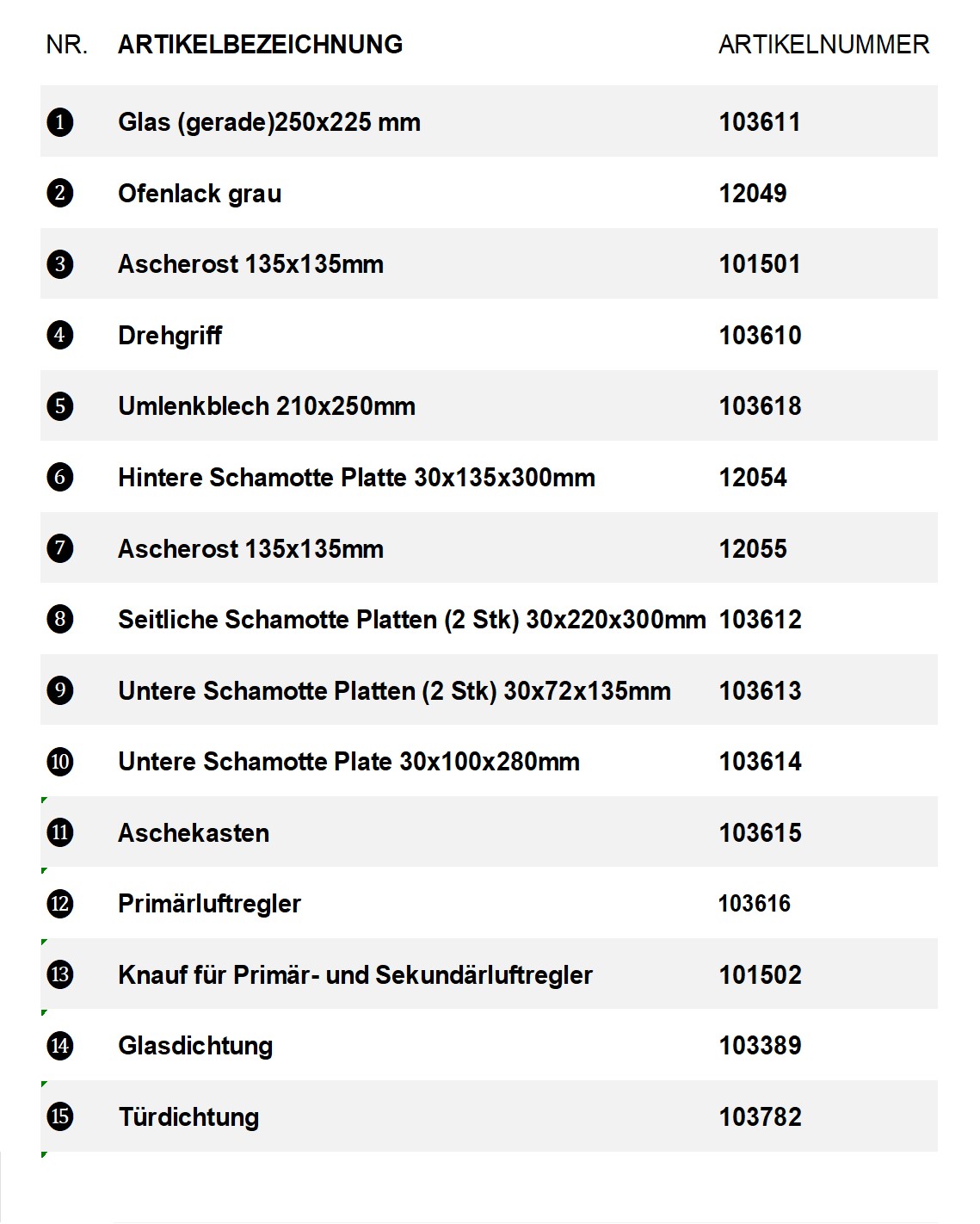Select Knauf für Primär- und Sekundärluftregler
Screen dimensions: 980x1224
pos(355,975)
